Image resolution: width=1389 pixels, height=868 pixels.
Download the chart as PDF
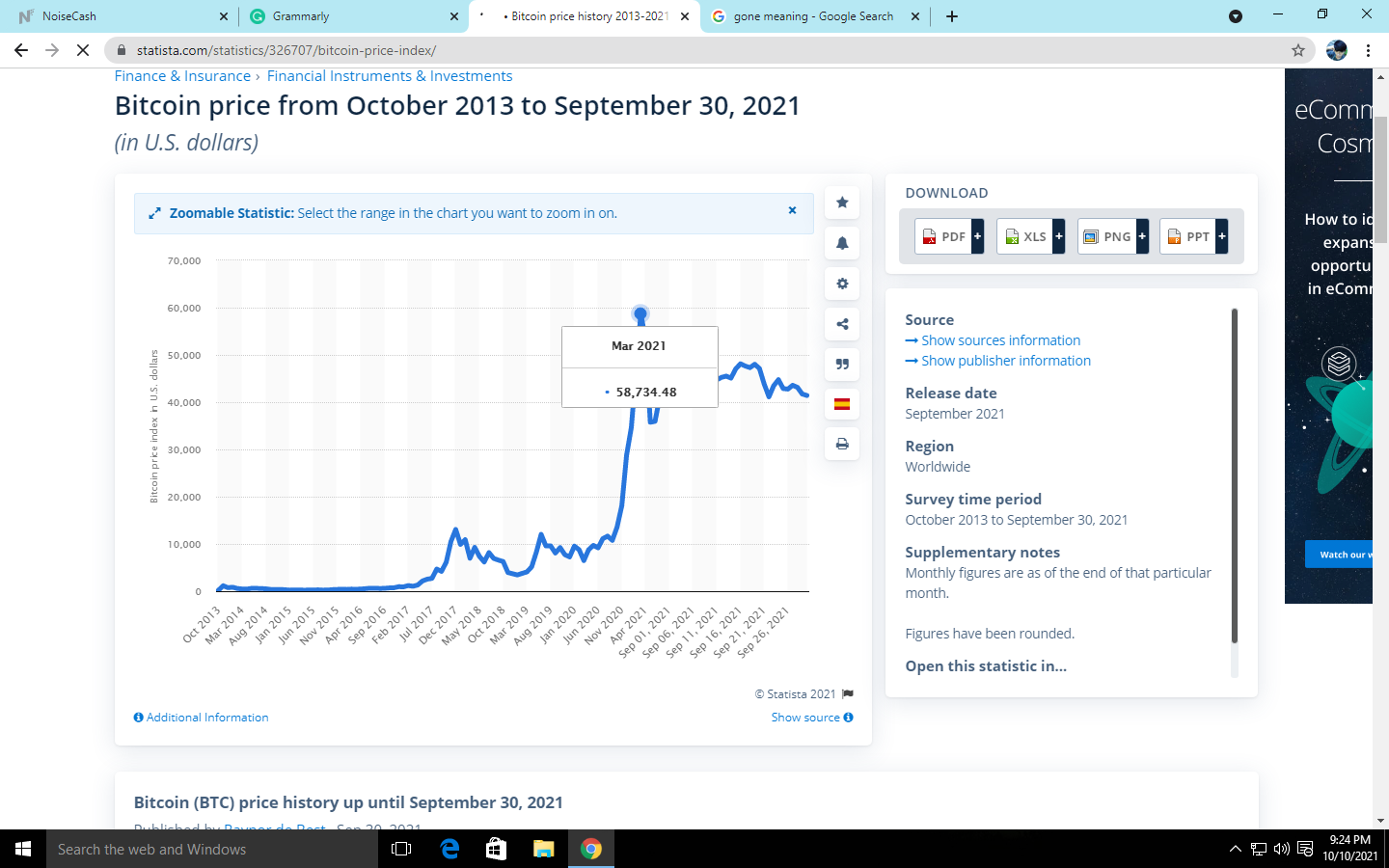[x=949, y=236]
